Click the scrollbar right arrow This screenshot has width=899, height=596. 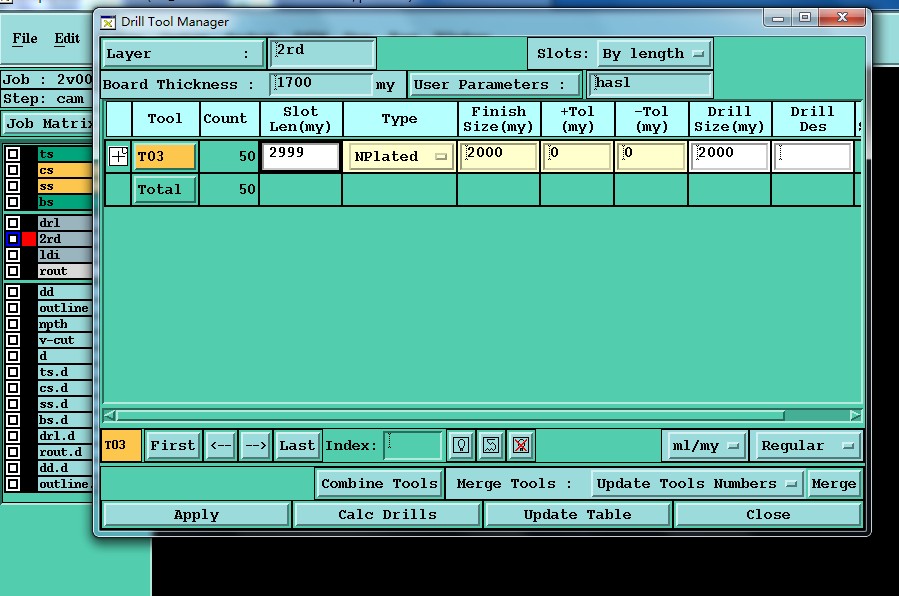coord(855,415)
